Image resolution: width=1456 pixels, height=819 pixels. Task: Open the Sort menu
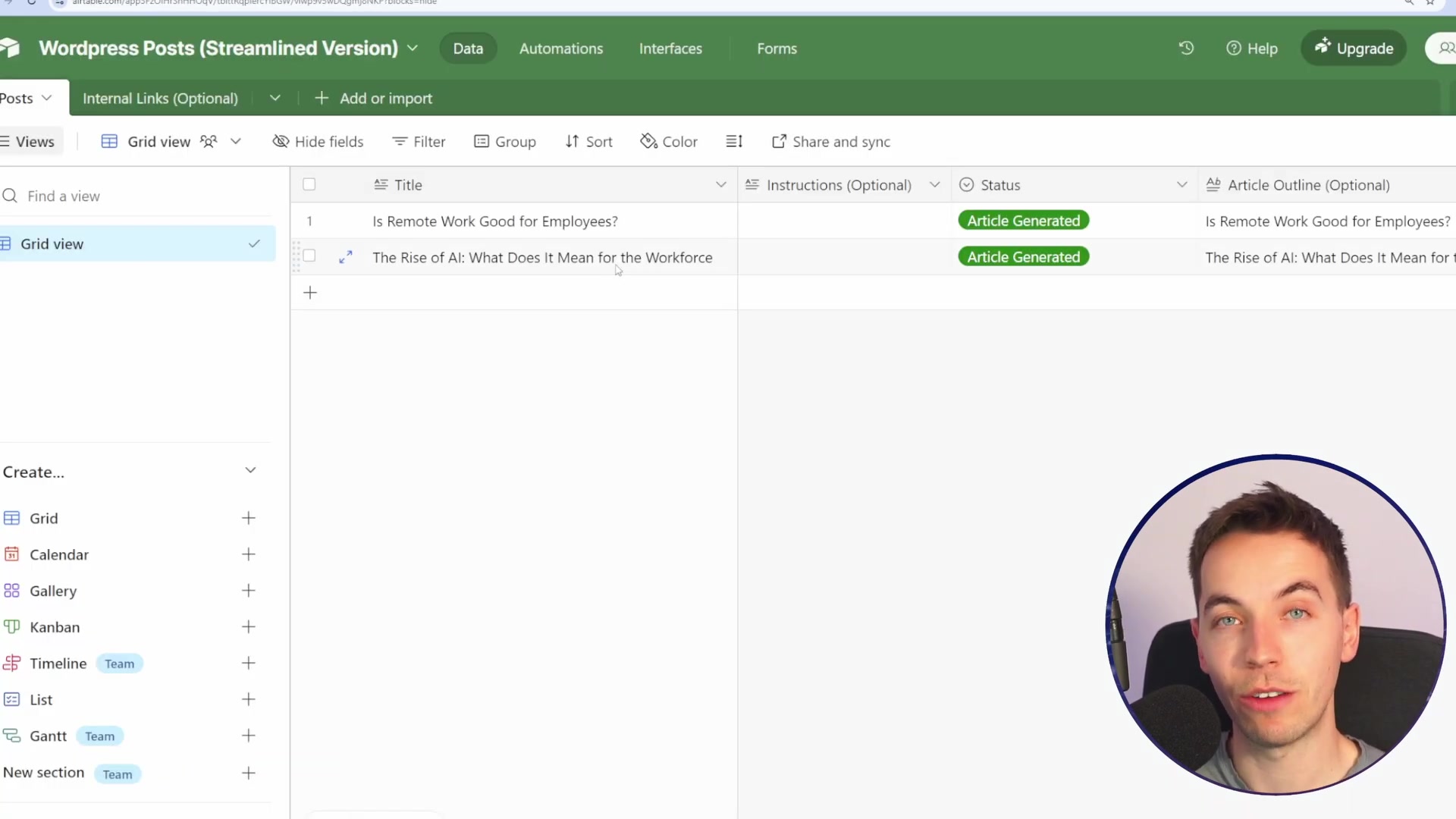[x=588, y=142]
